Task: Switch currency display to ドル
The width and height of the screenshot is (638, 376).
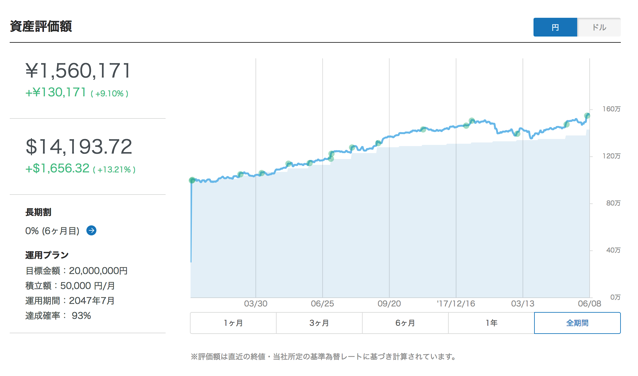Action: (x=599, y=27)
